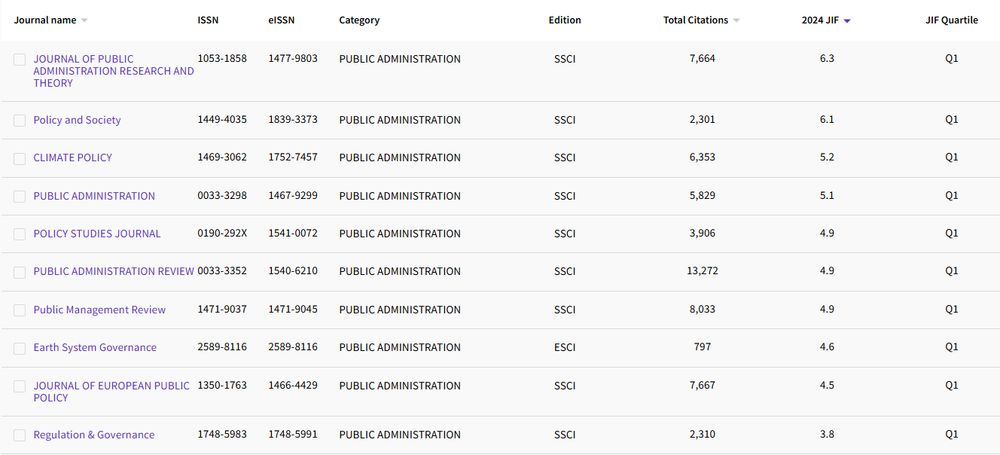This screenshot has height=455, width=1000.
Task: Click the JIF Quartile column header
Action: tap(951, 20)
